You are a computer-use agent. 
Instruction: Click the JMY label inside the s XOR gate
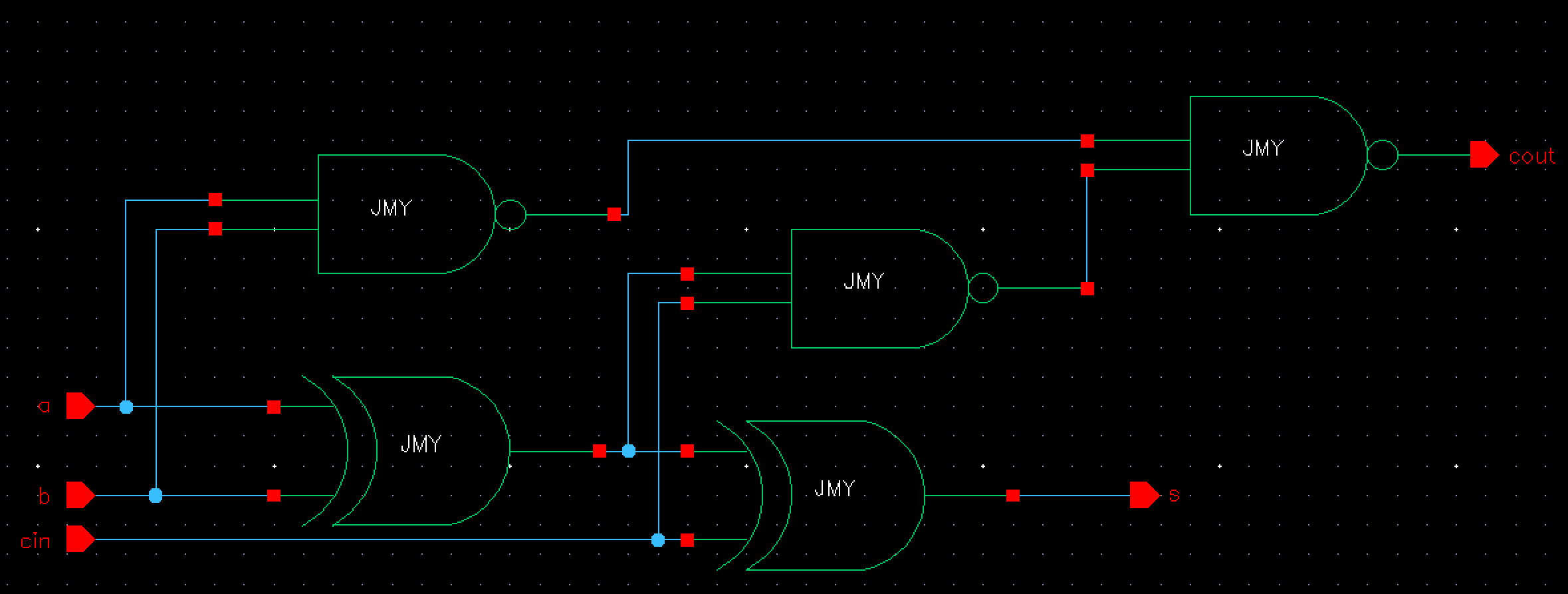(x=834, y=490)
